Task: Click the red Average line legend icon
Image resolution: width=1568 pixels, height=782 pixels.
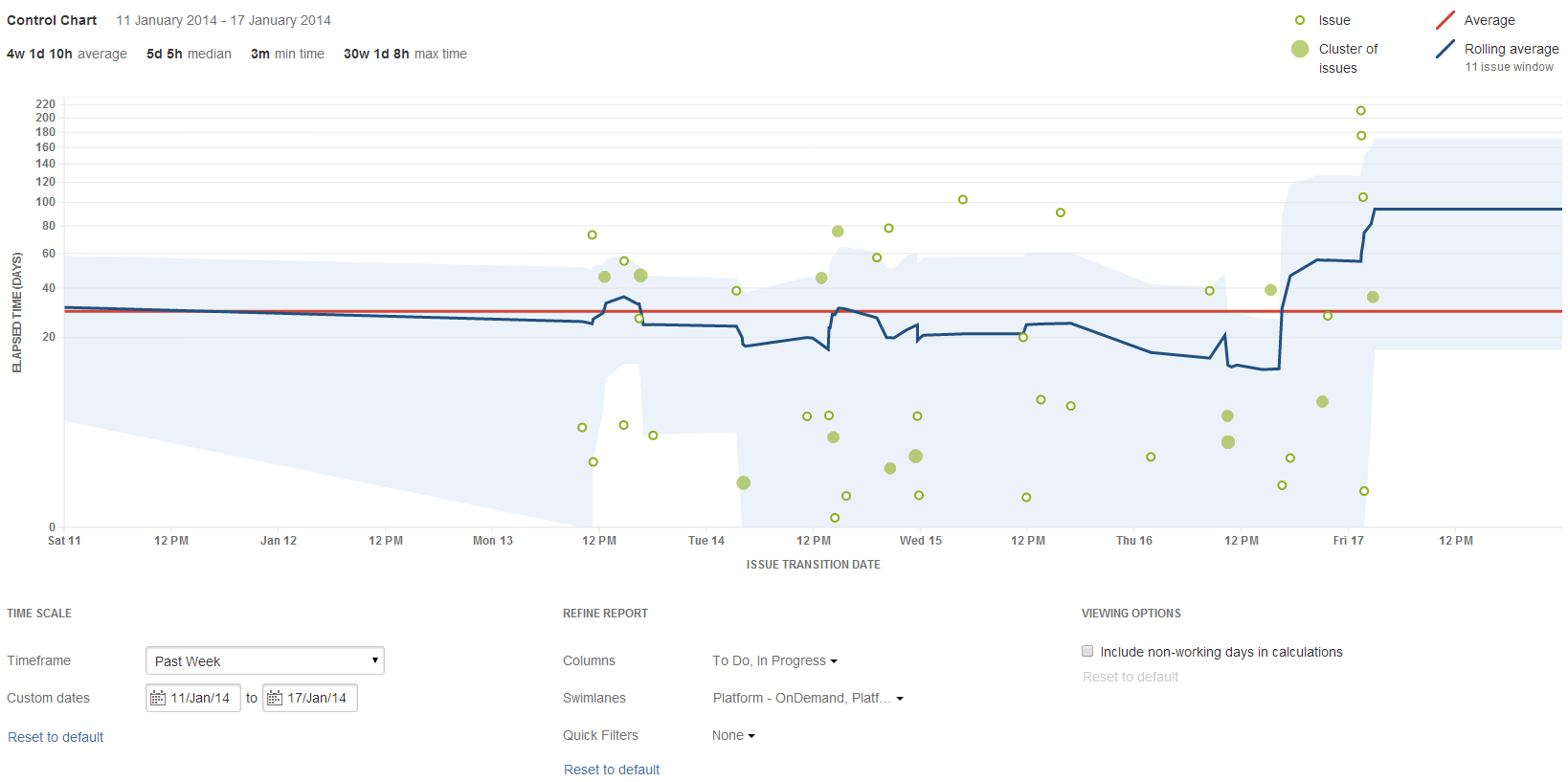Action: tap(1445, 20)
